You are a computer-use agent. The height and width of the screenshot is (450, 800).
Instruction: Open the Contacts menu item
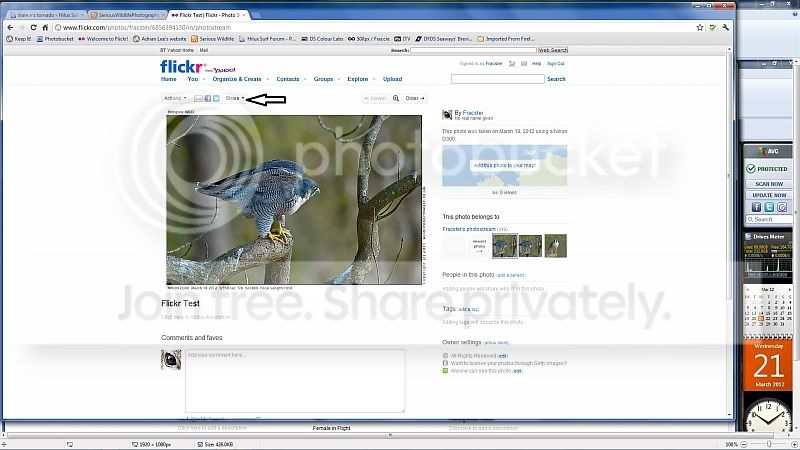tap(288, 79)
